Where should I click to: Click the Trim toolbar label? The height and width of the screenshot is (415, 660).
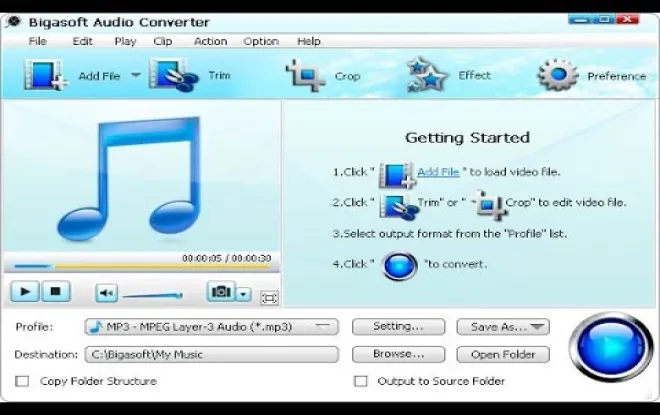click(x=219, y=75)
